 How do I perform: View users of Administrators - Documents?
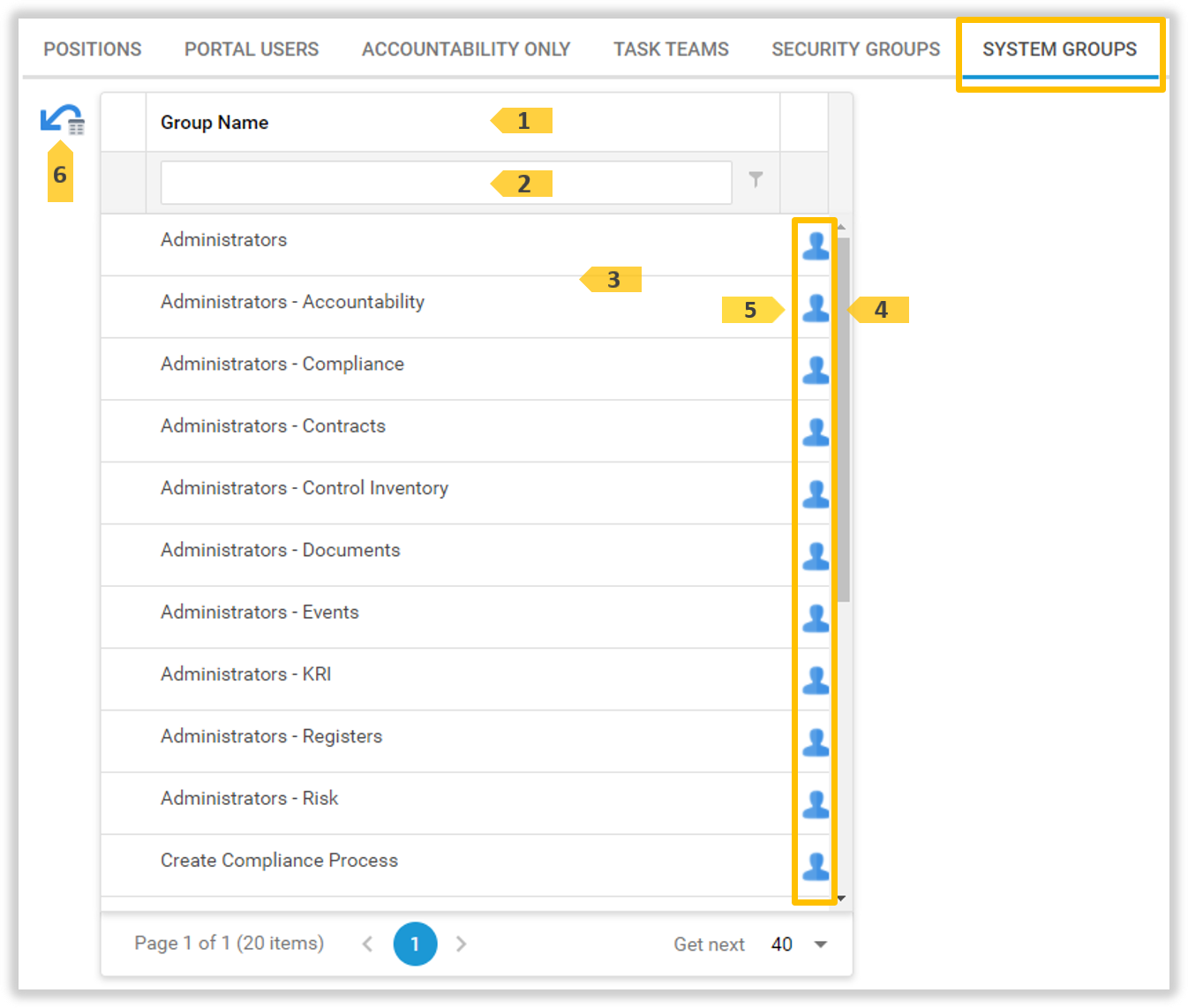pos(815,556)
